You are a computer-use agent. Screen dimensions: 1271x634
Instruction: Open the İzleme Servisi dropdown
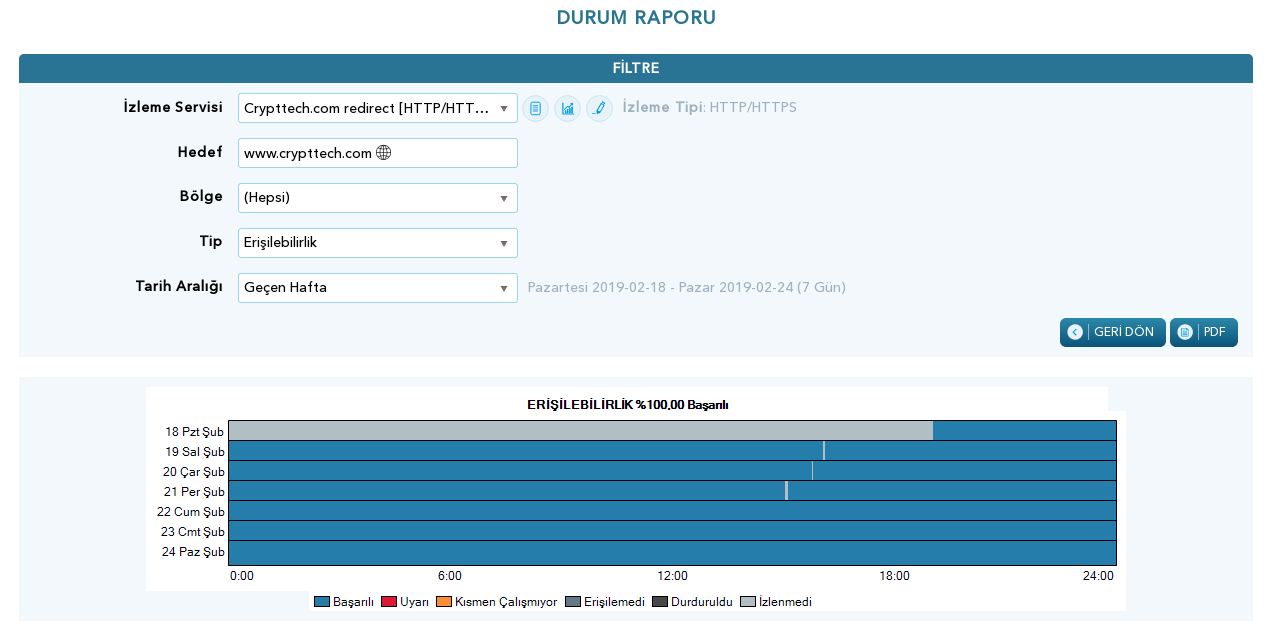tap(378, 108)
